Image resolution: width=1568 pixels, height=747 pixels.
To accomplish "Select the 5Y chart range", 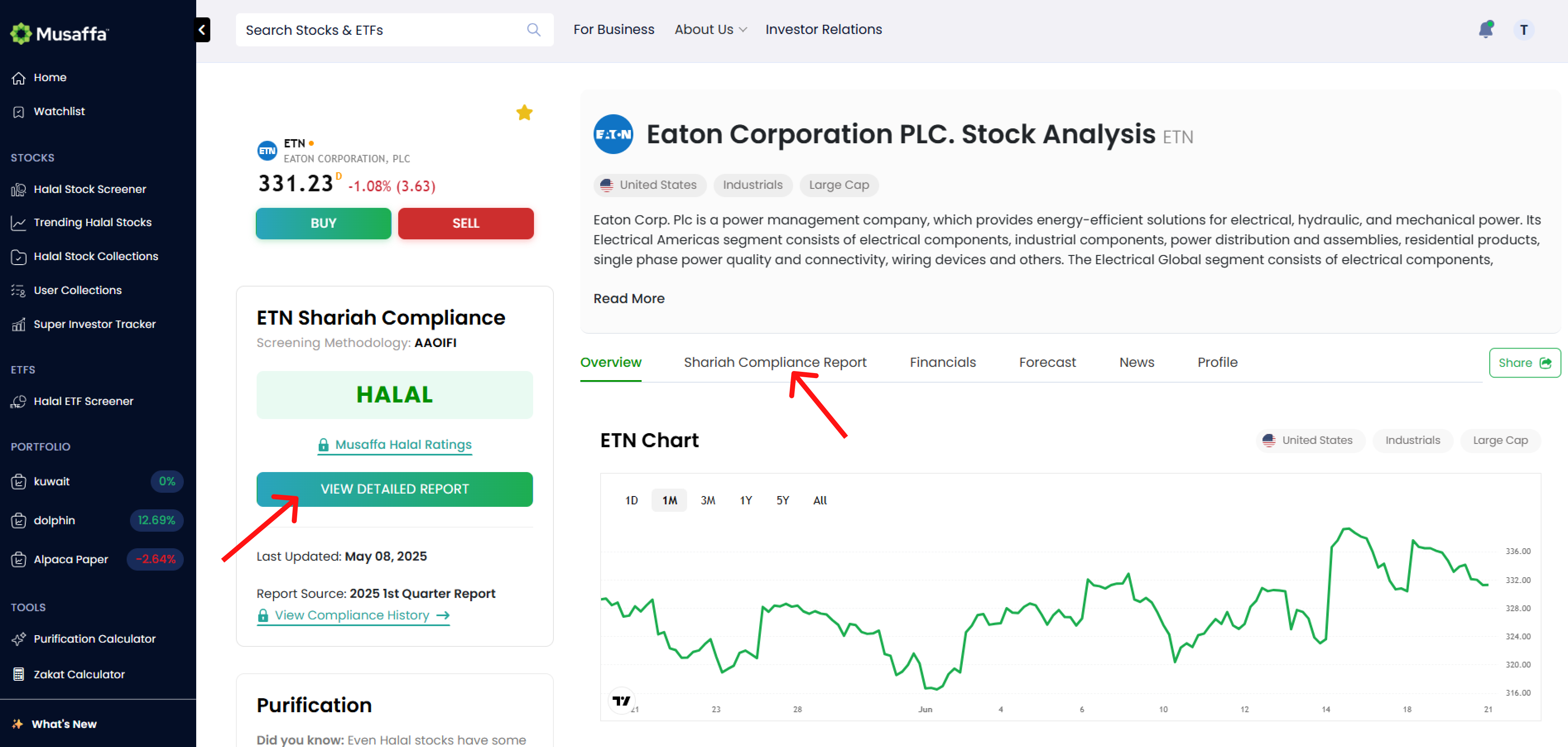I will coord(782,501).
